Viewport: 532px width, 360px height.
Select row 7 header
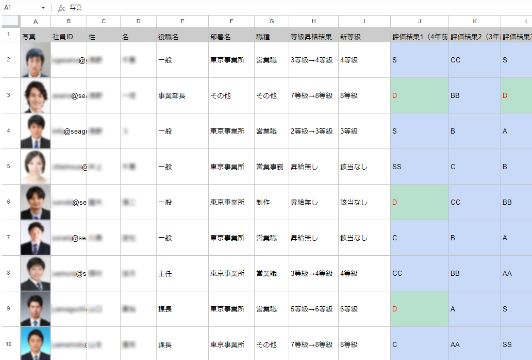click(x=9, y=237)
